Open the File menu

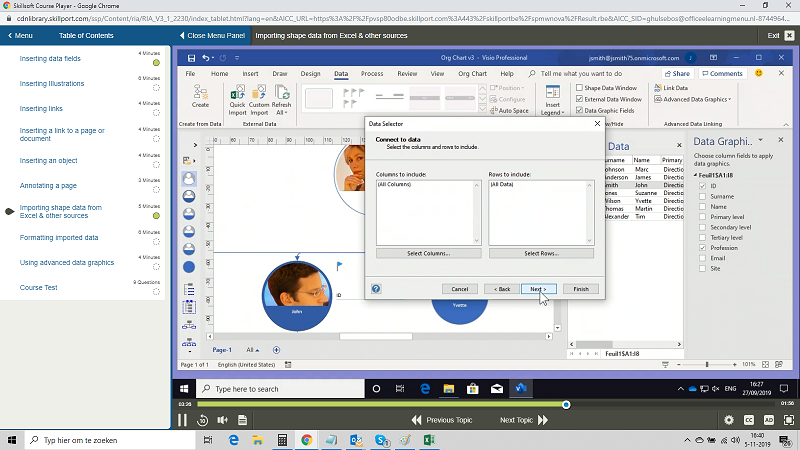[x=190, y=73]
